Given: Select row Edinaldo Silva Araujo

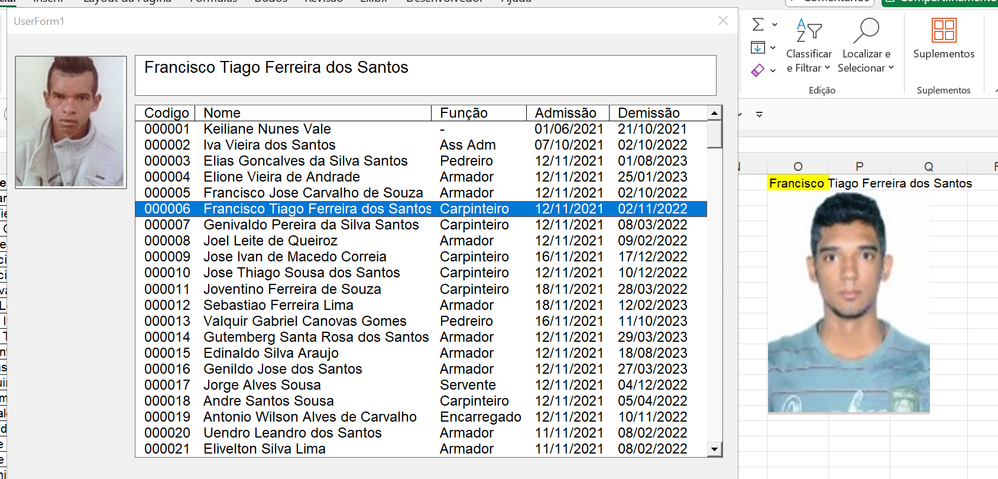Looking at the screenshot, I should [421, 353].
